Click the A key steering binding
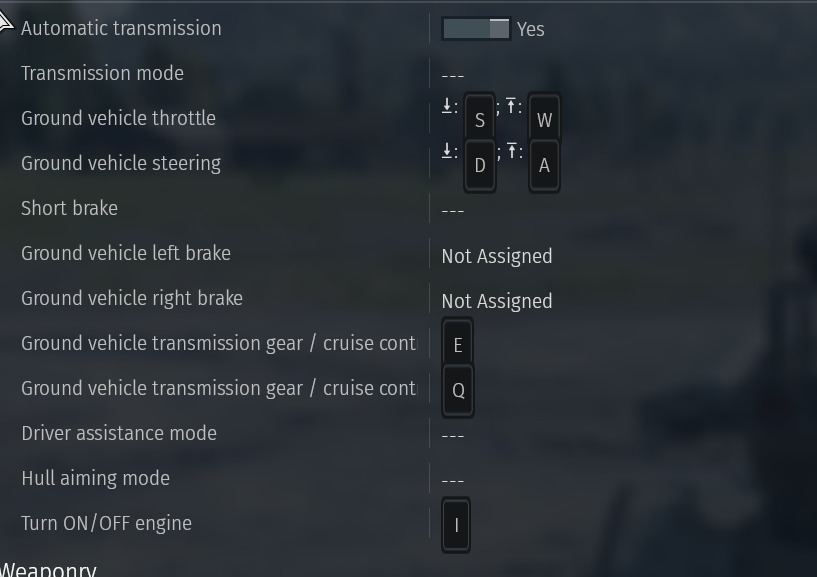Image resolution: width=817 pixels, height=577 pixels. pyautogui.click(x=544, y=165)
